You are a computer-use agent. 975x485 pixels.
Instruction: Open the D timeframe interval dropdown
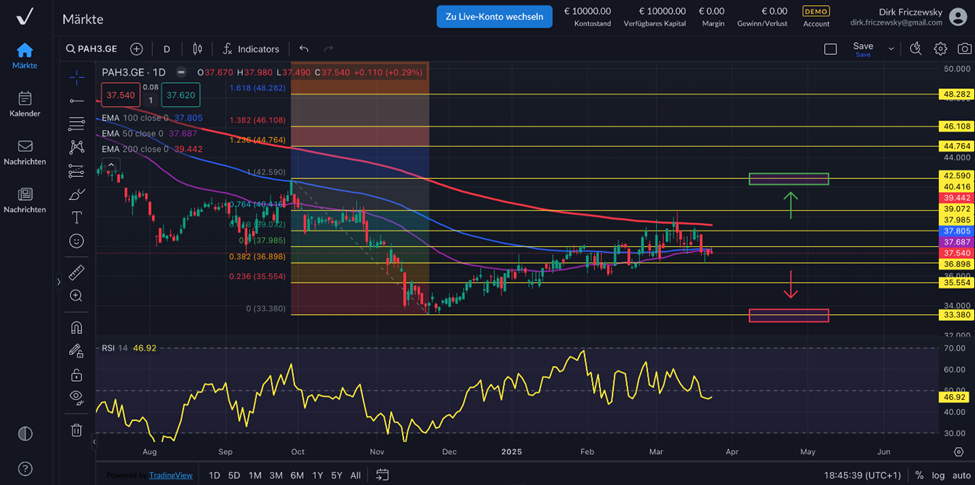pyautogui.click(x=167, y=48)
